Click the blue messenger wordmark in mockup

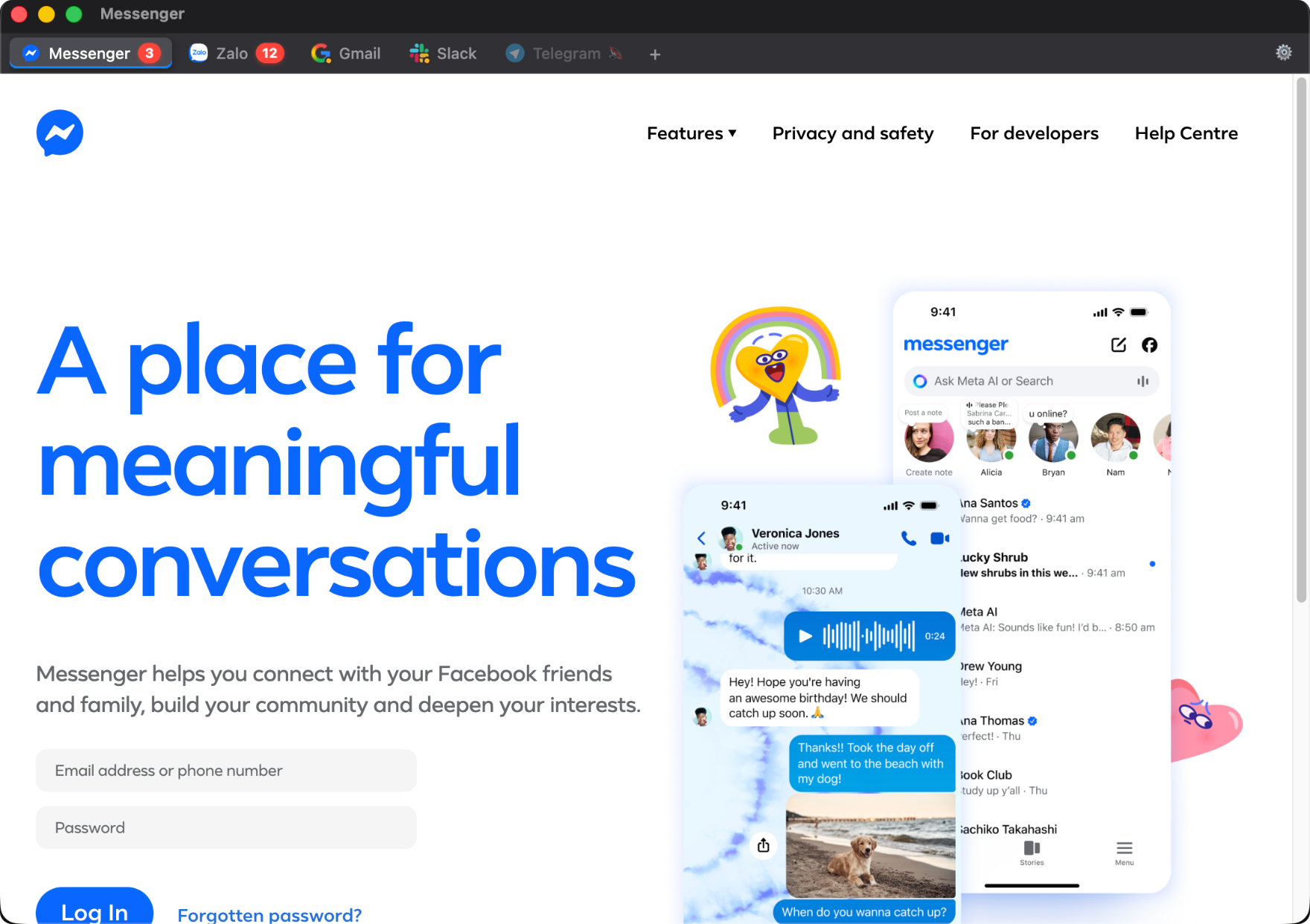(956, 344)
